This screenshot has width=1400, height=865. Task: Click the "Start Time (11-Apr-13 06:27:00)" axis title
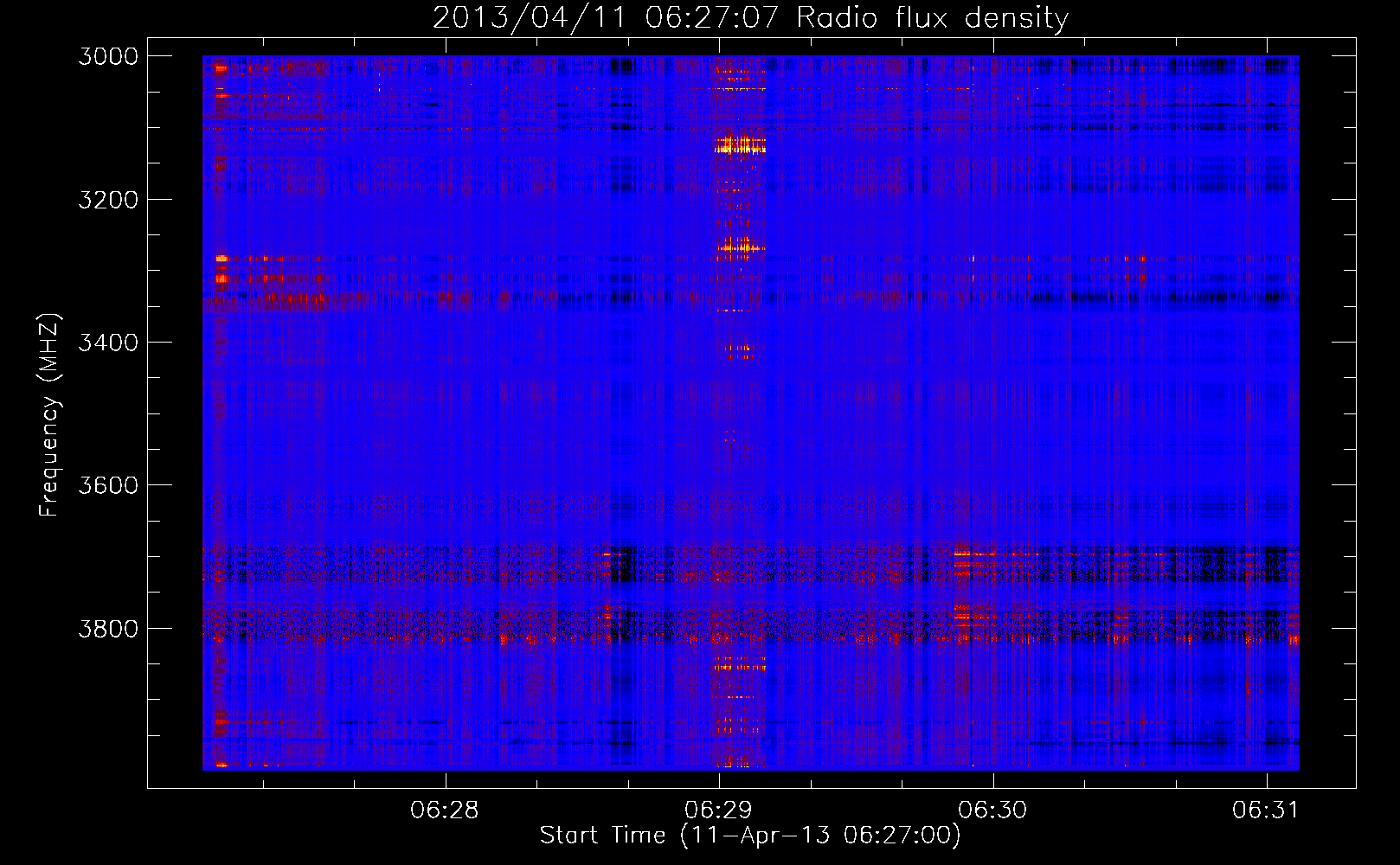(750, 836)
